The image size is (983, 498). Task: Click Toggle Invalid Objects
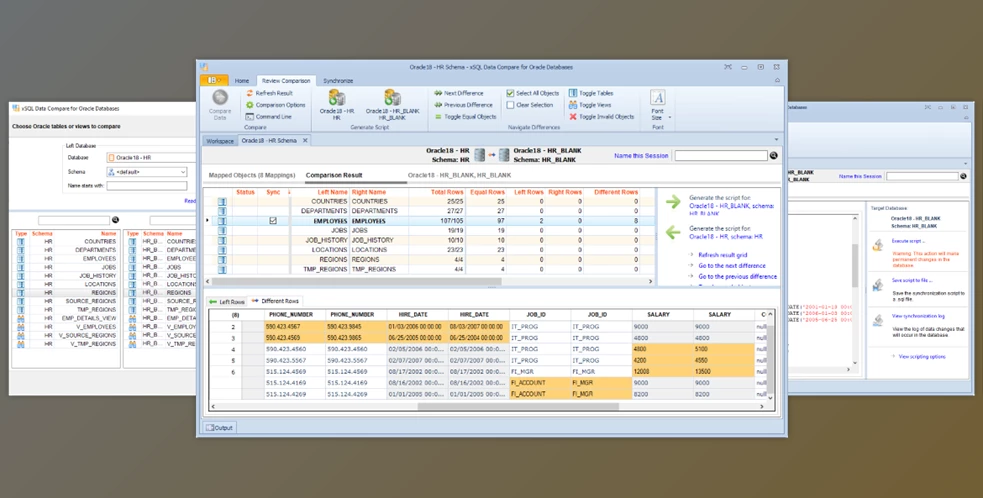pyautogui.click(x=601, y=117)
